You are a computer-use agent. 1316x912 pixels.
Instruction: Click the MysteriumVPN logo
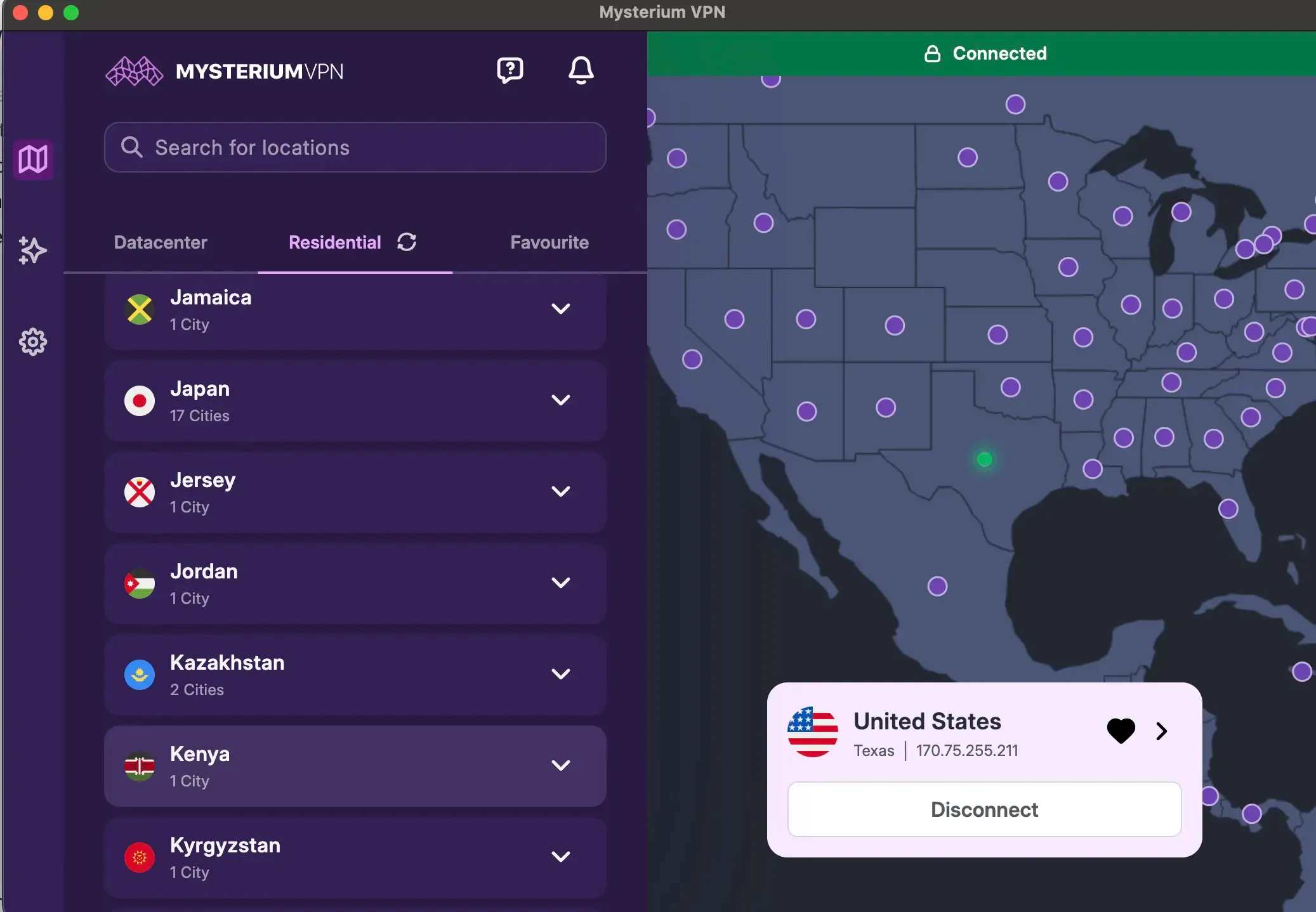(225, 71)
